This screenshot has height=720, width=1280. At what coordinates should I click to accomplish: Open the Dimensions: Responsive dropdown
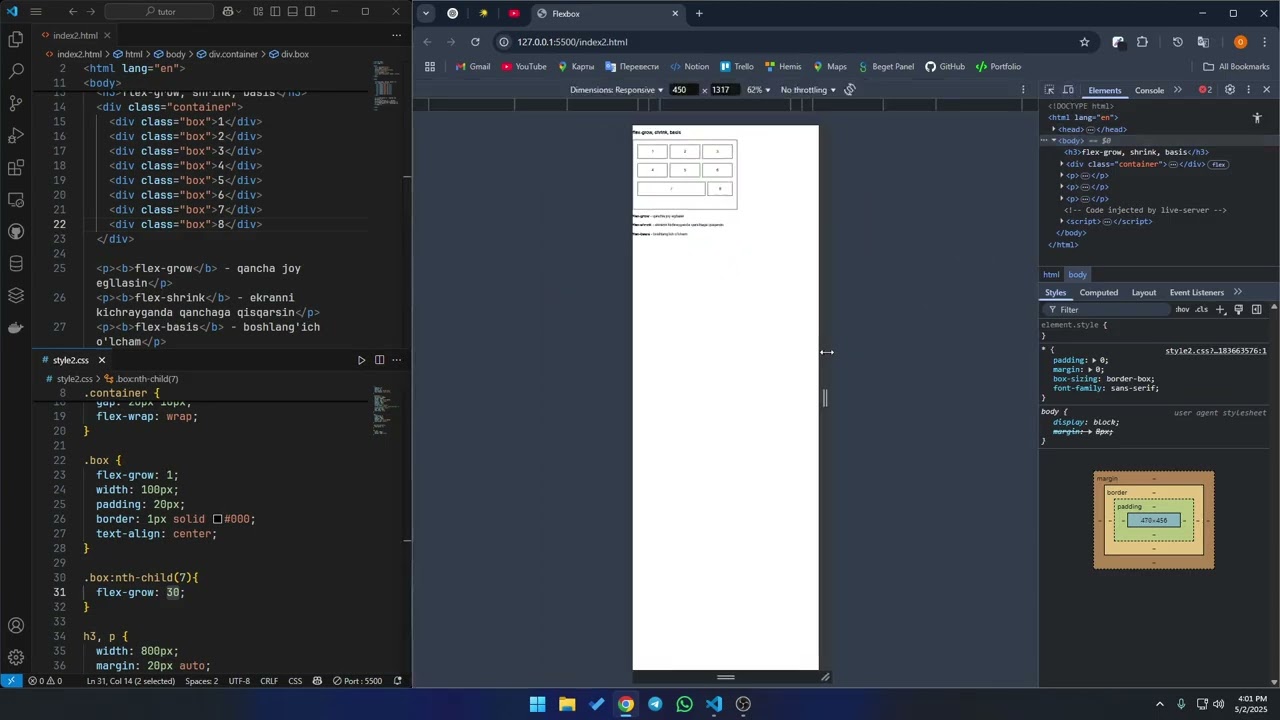point(617,90)
